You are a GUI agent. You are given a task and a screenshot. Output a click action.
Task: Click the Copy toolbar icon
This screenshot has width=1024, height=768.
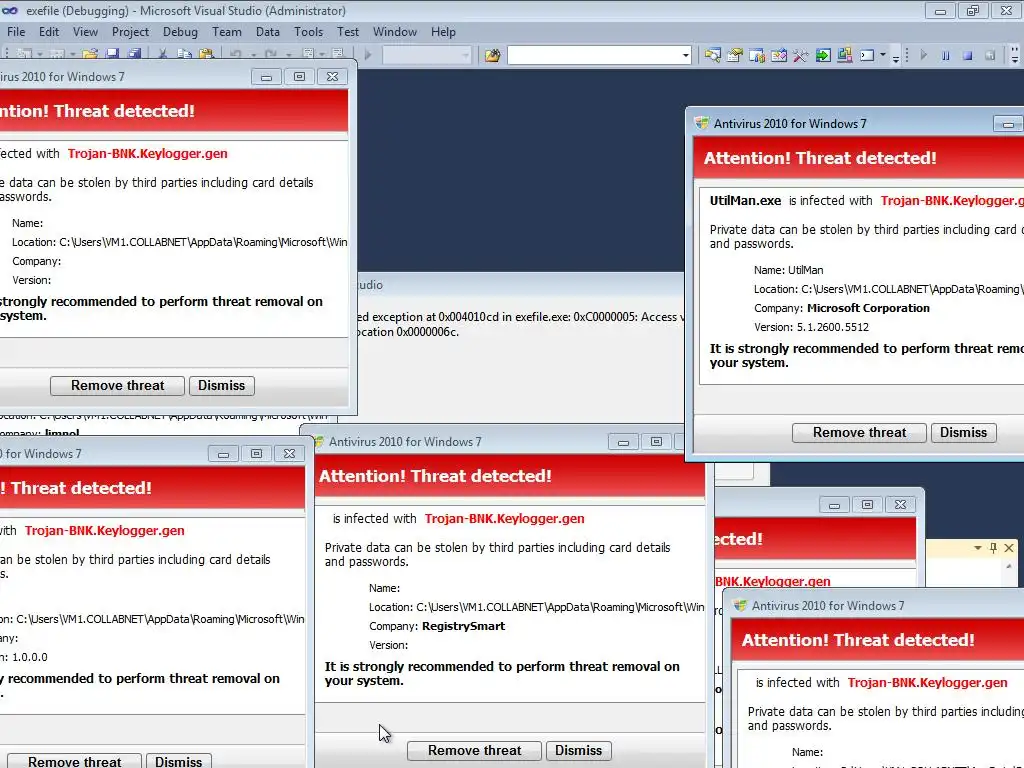click(185, 54)
